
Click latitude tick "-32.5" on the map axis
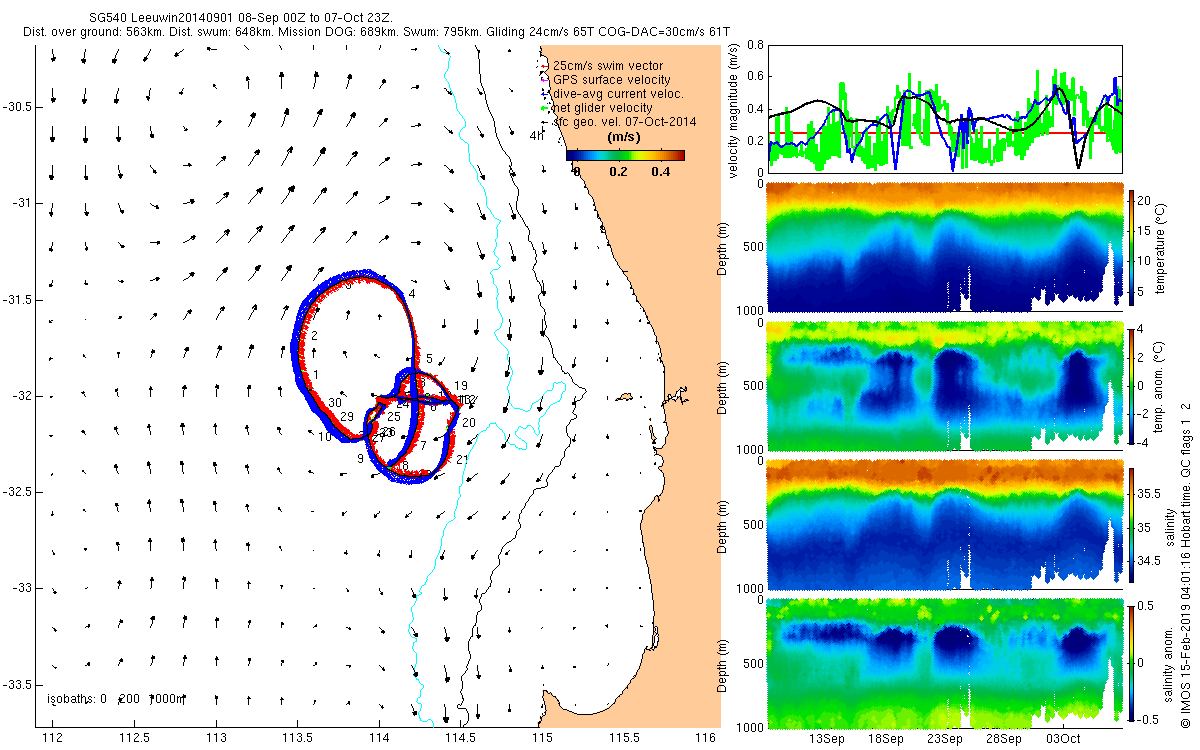[19, 493]
